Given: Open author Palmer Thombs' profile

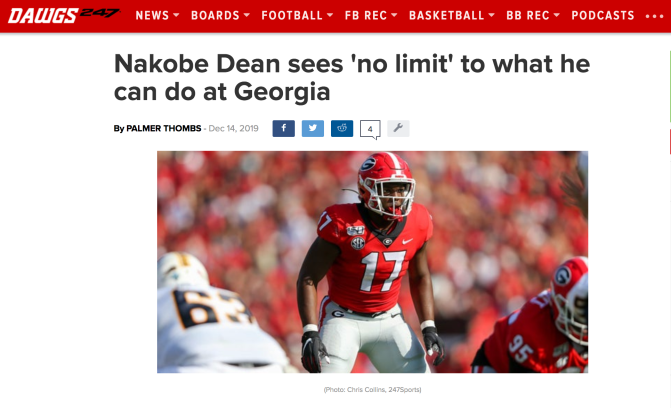Looking at the screenshot, I should (x=163, y=128).
